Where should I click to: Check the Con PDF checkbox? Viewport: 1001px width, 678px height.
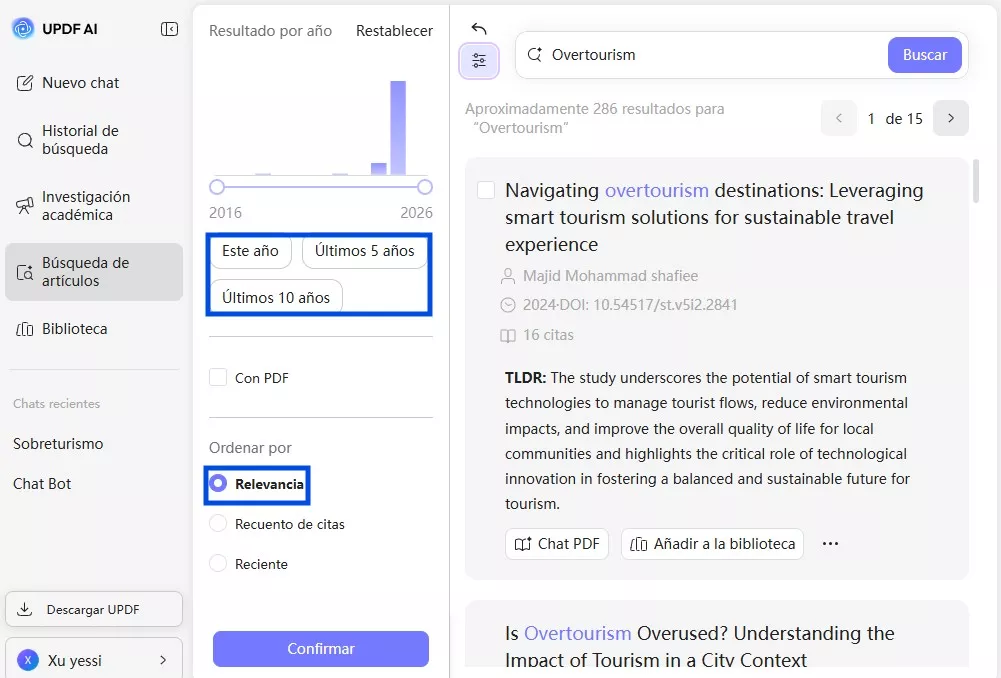coord(218,378)
